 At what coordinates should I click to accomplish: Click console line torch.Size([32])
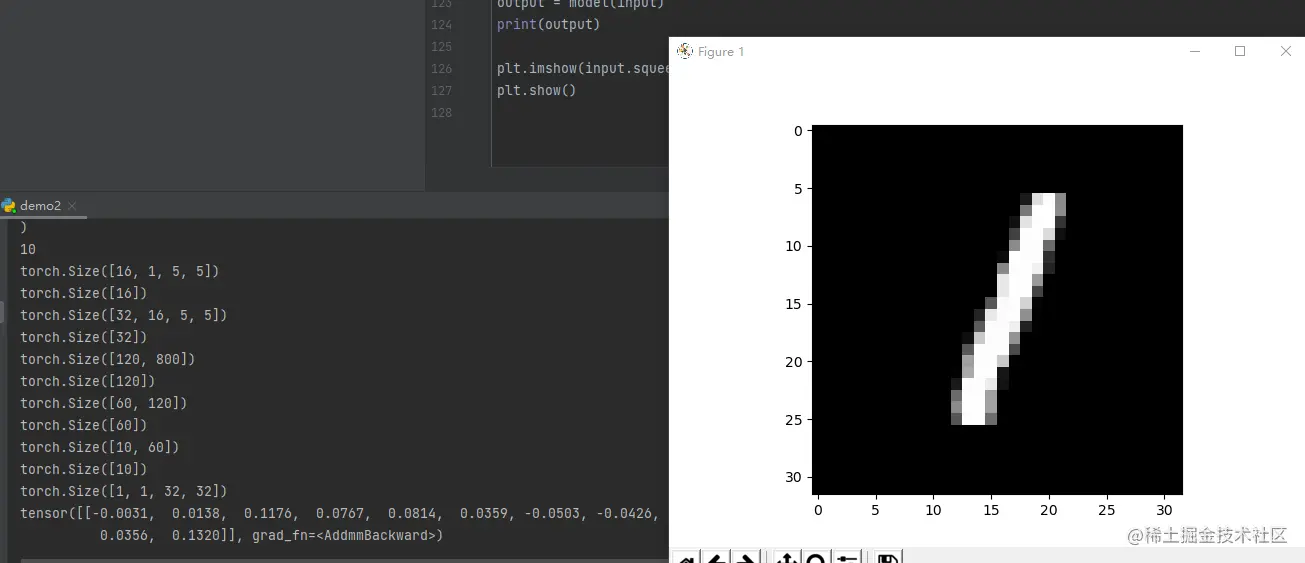tap(83, 337)
